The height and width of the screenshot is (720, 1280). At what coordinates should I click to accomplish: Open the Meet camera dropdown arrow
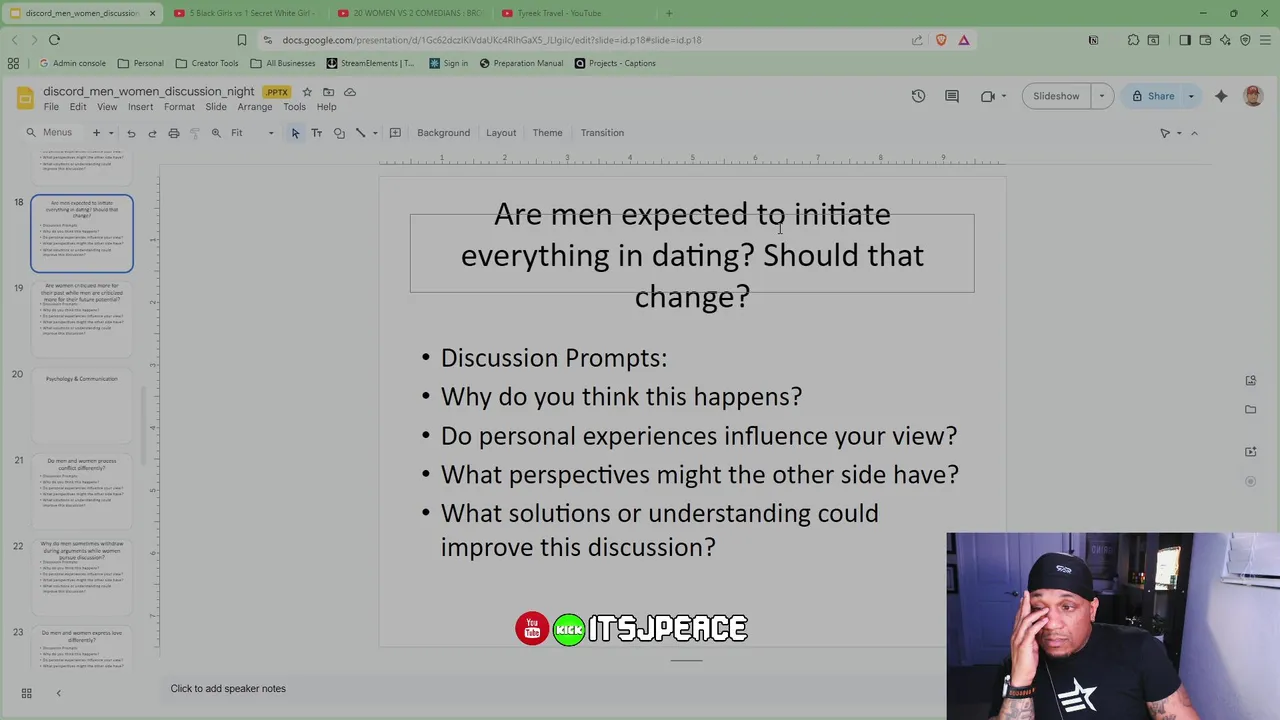pyautogui.click(x=1004, y=96)
